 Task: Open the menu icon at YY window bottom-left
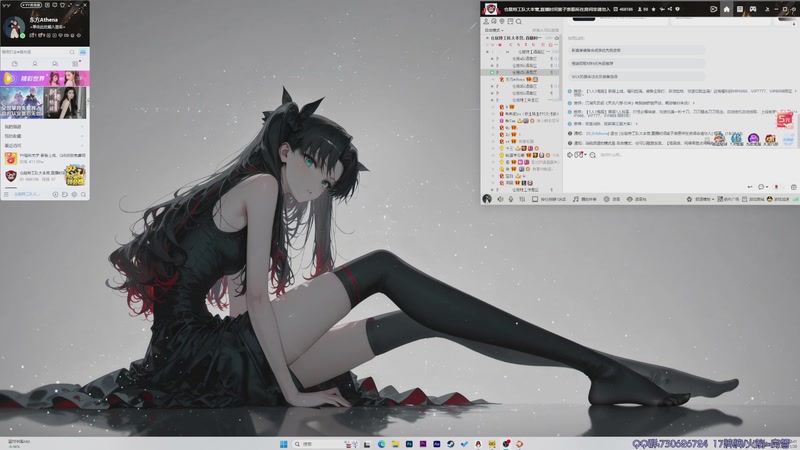pyautogui.click(x=7, y=194)
